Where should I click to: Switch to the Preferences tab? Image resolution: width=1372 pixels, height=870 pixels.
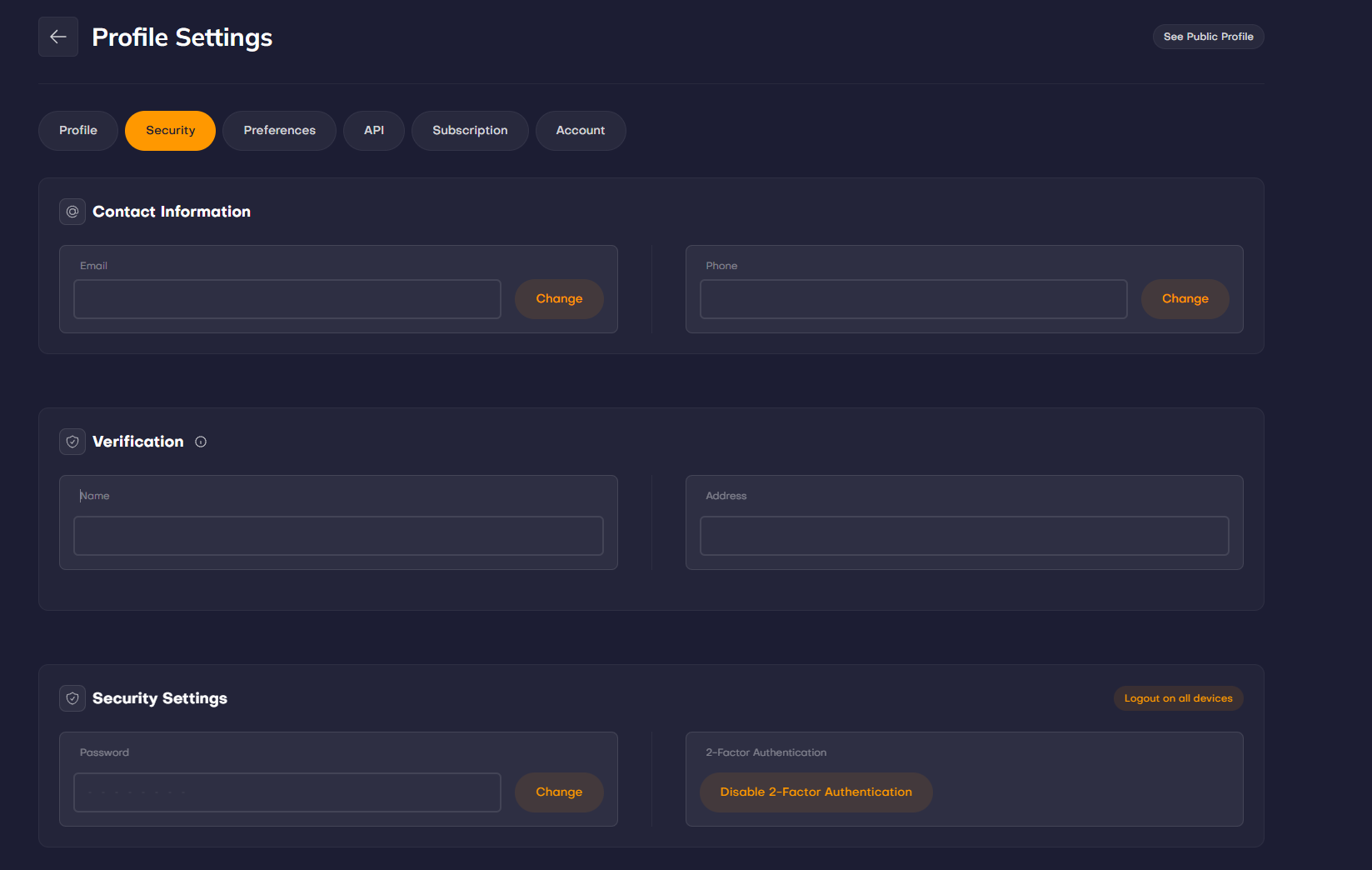279,131
